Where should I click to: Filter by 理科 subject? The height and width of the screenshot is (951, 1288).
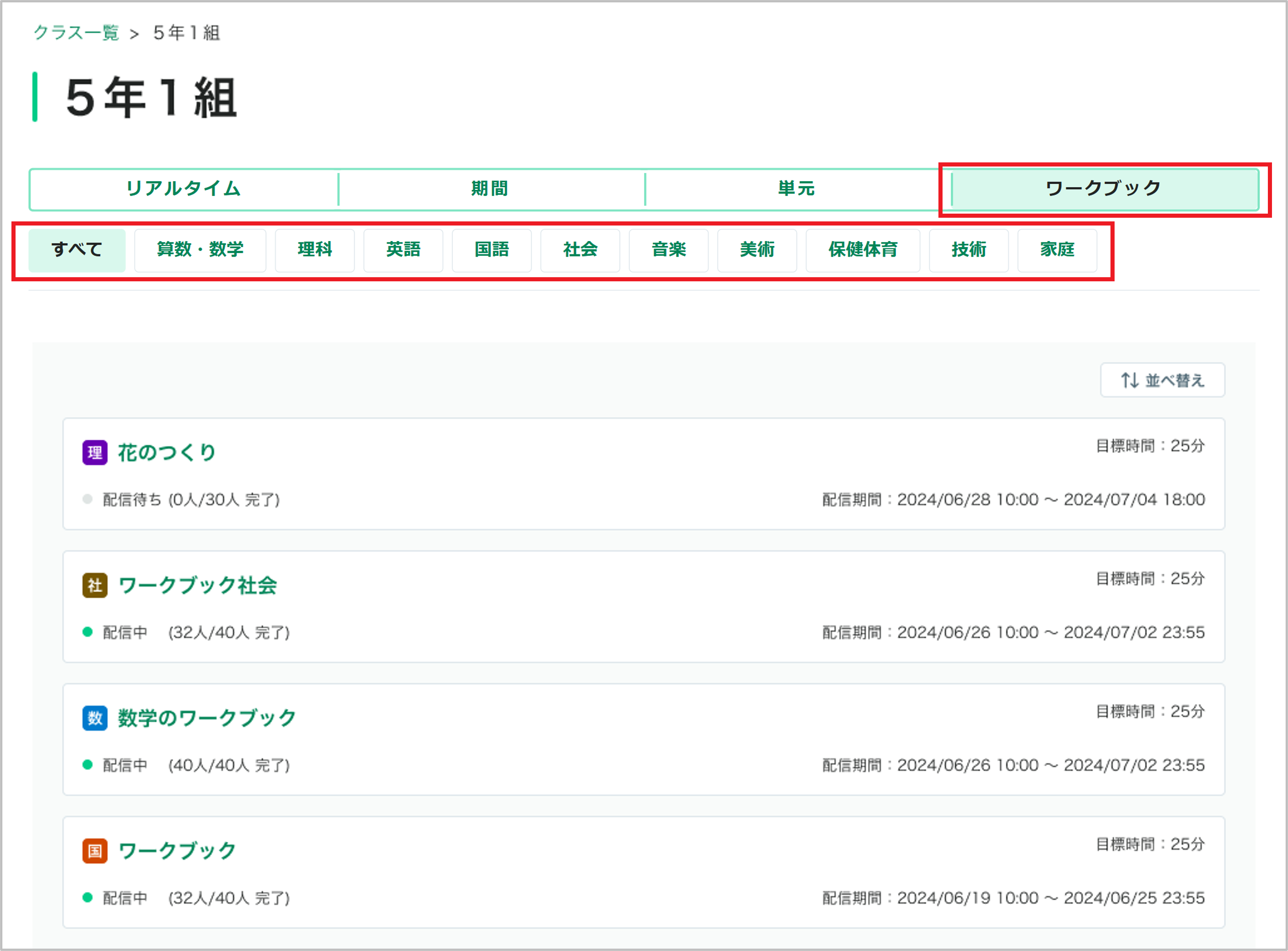click(x=315, y=250)
